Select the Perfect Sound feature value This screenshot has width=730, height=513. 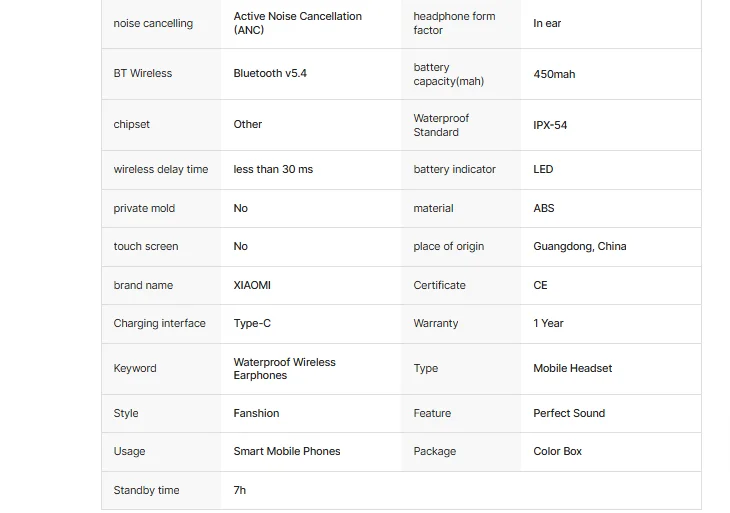(x=569, y=413)
